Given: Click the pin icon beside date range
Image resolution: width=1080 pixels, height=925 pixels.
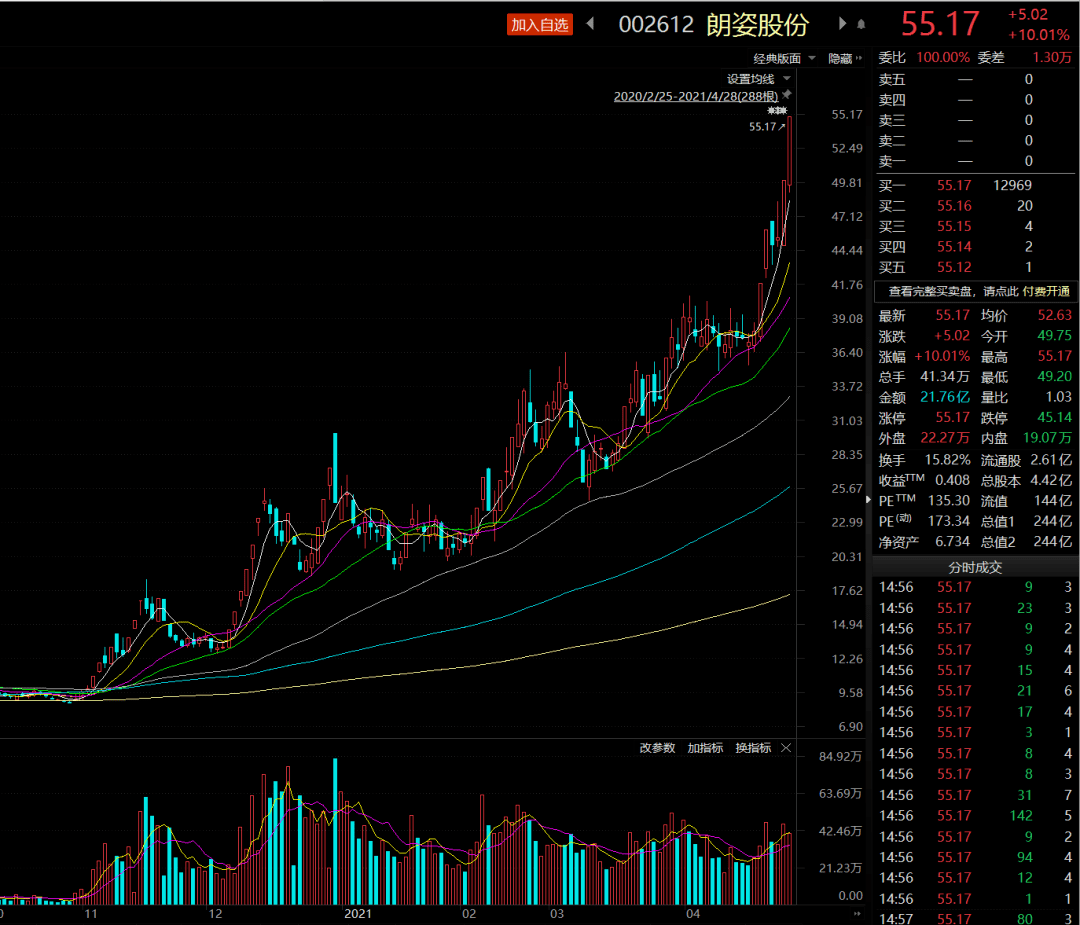Looking at the screenshot, I should [787, 94].
